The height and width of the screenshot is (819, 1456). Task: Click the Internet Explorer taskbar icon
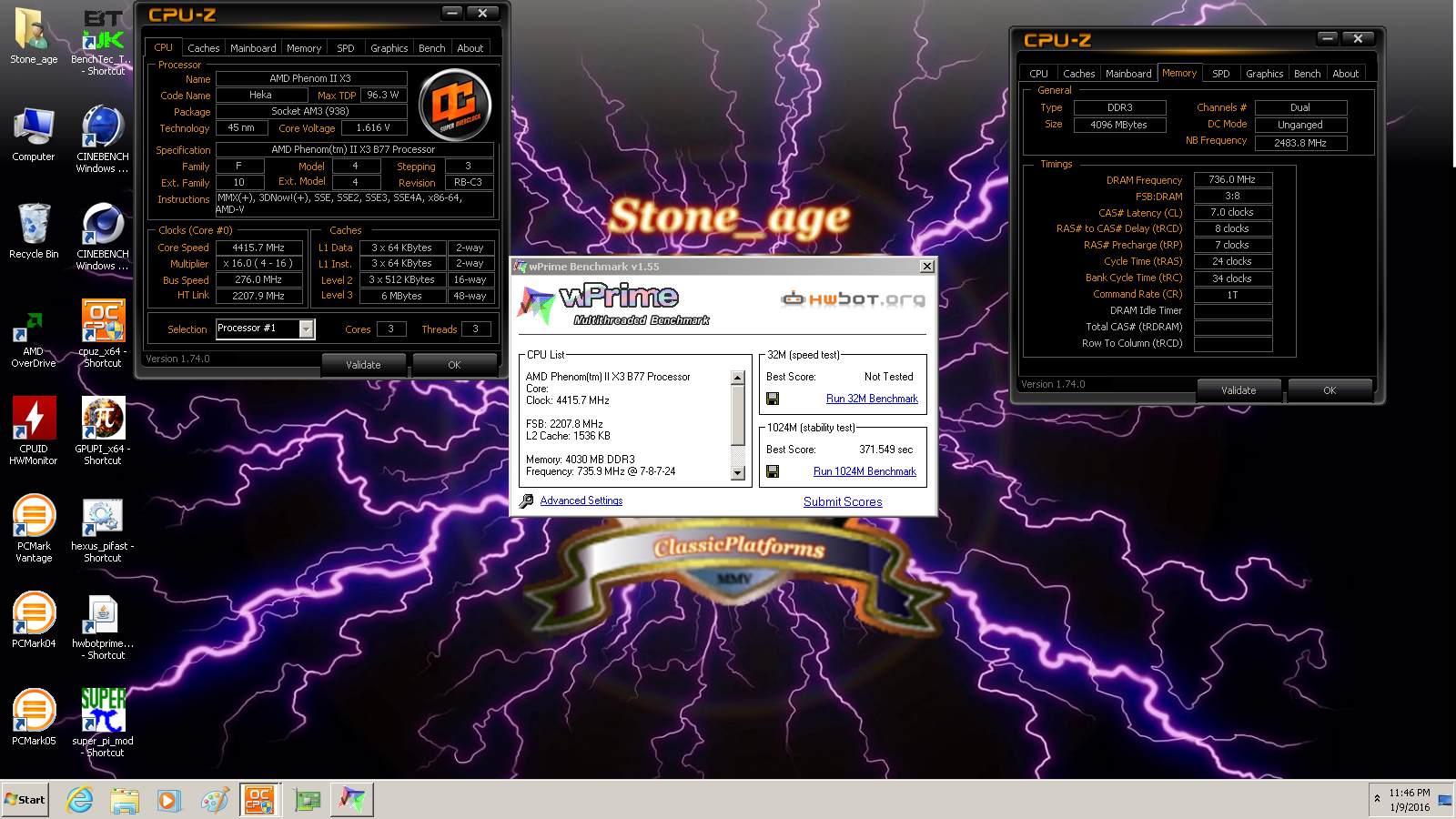point(80,800)
